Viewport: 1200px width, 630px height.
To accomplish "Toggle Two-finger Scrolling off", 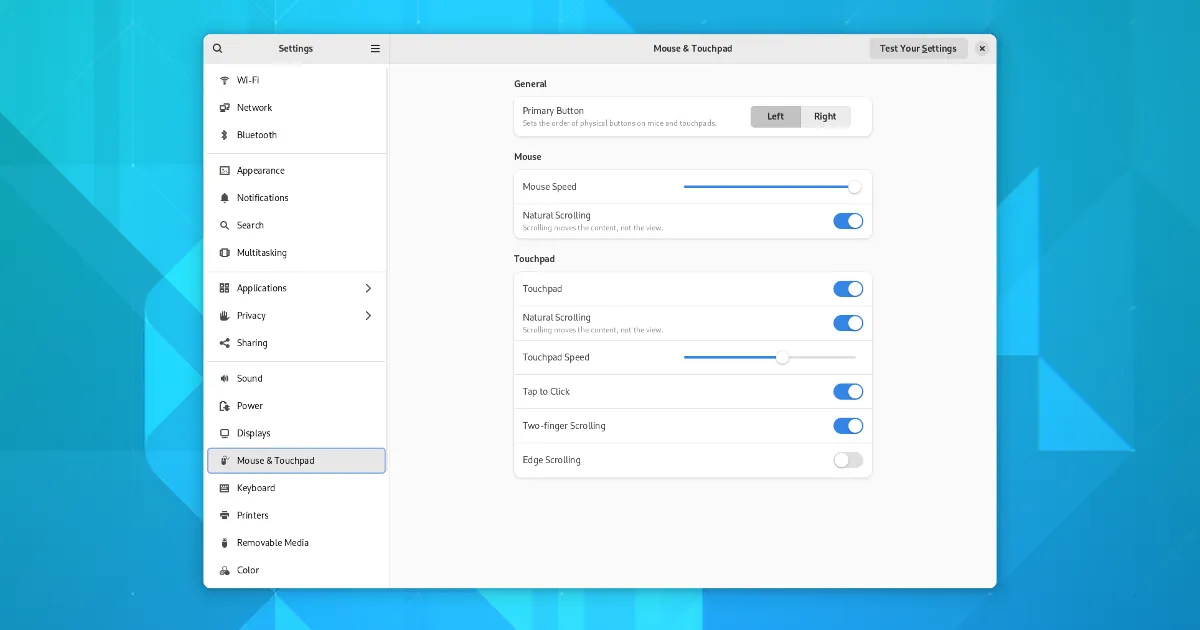I will point(848,426).
